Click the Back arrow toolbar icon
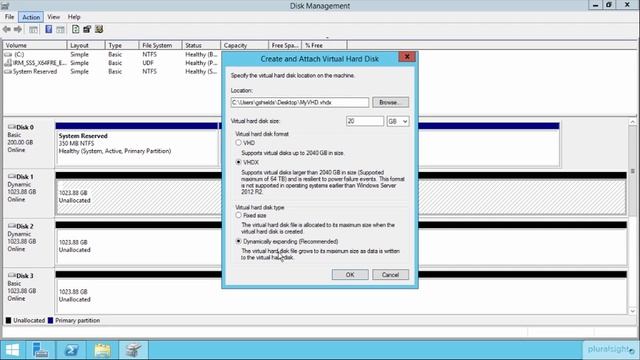 pyautogui.click(x=7, y=29)
